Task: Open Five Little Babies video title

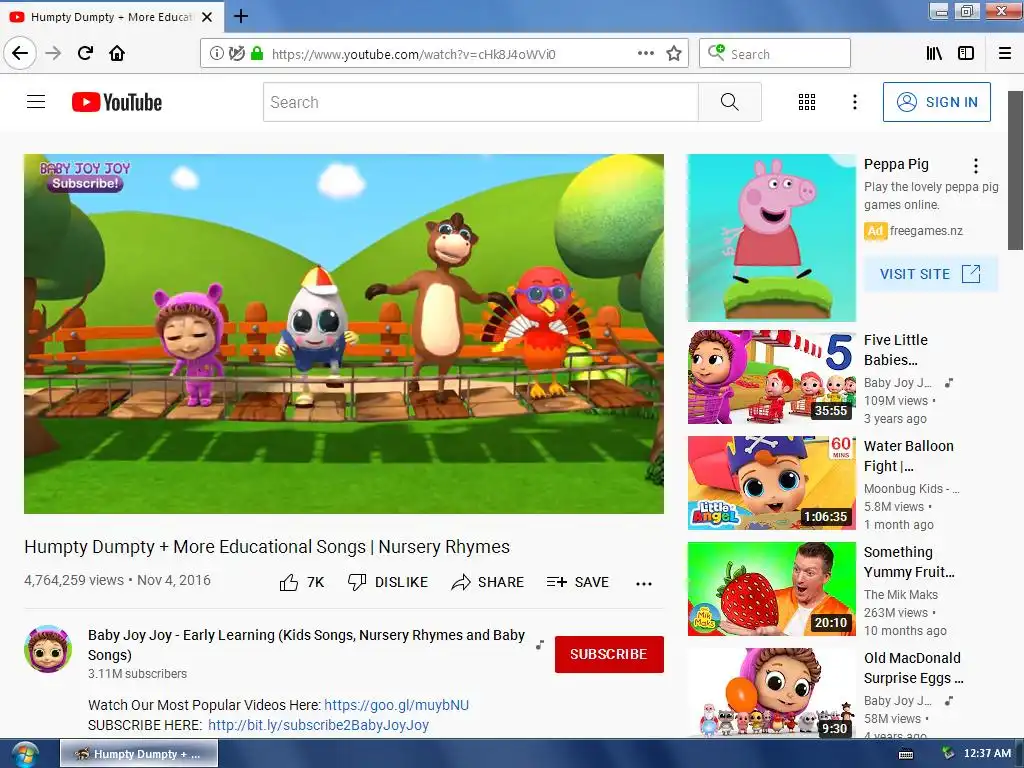Action: pyautogui.click(x=895, y=349)
